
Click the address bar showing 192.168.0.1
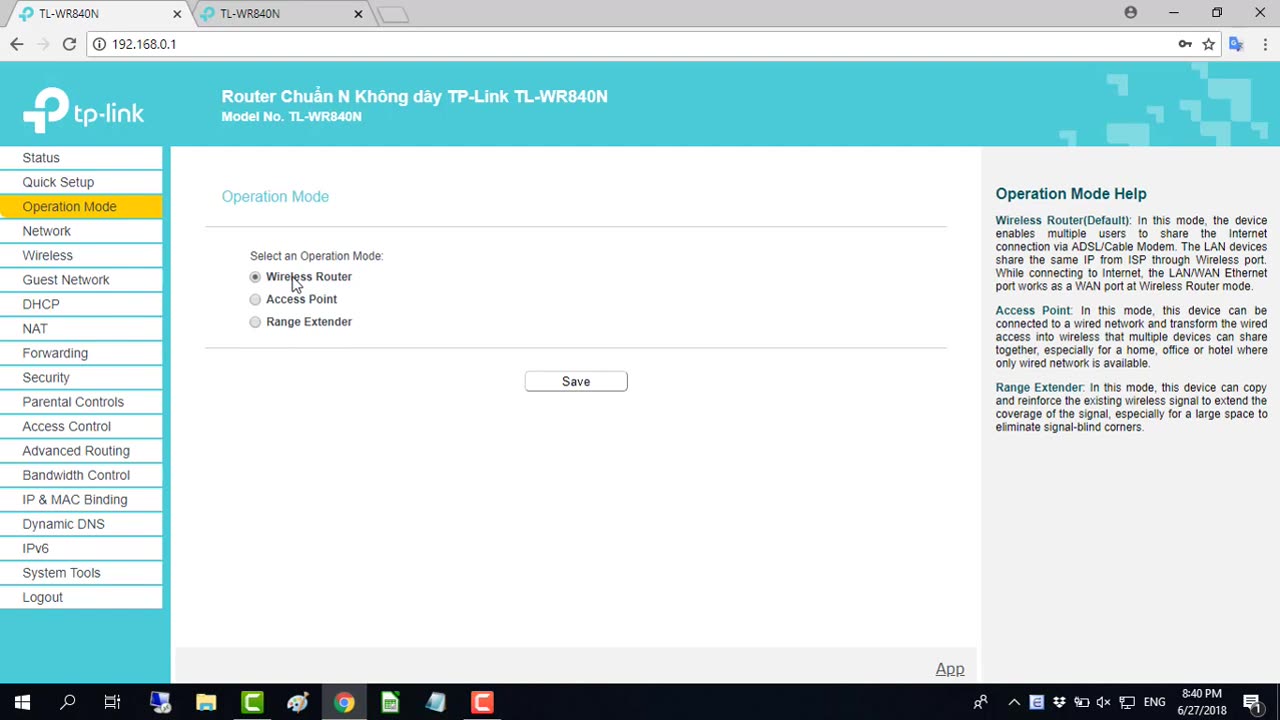tap(640, 44)
